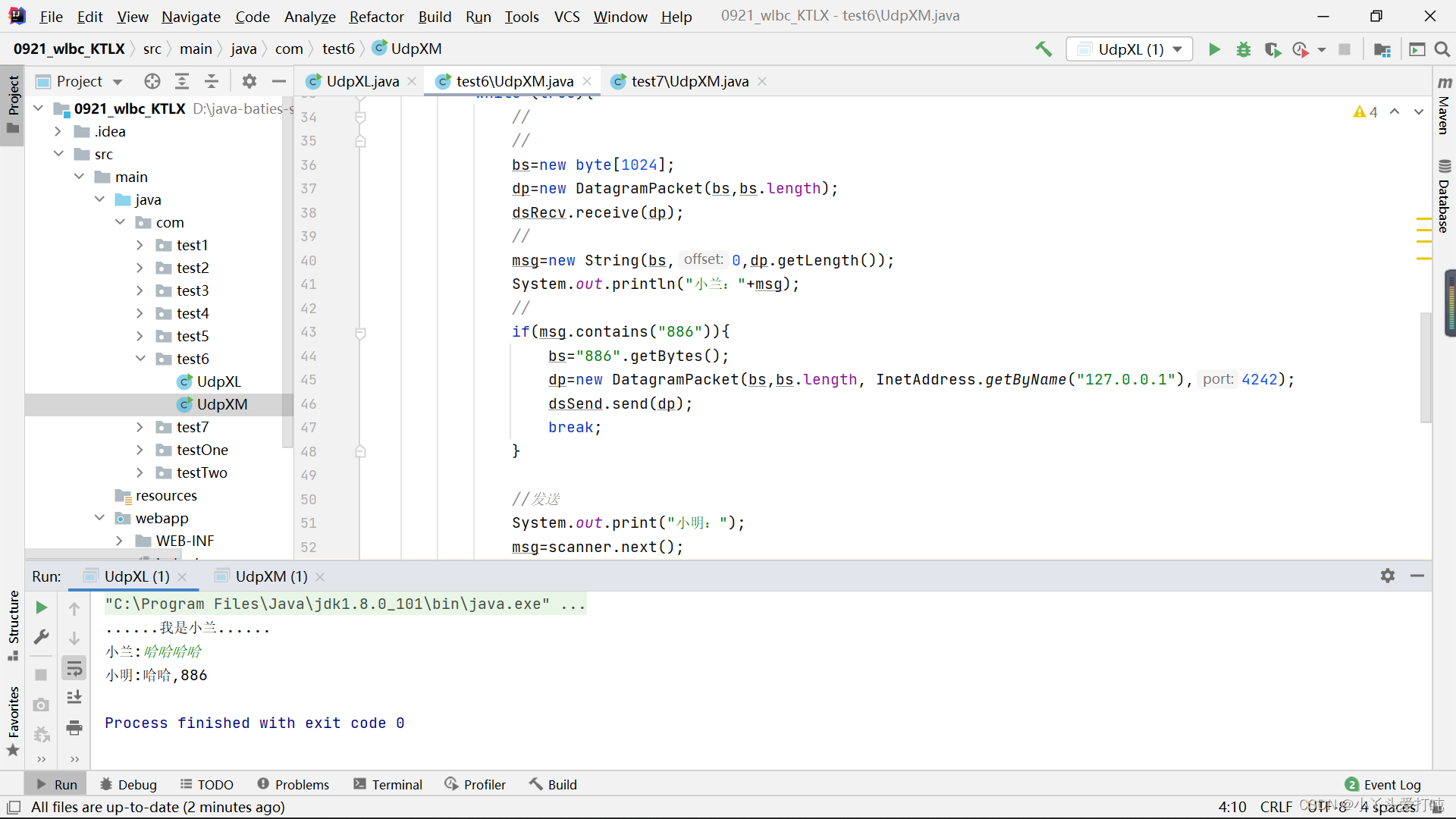Expand the .idea folder
The height and width of the screenshot is (819, 1456).
[58, 131]
